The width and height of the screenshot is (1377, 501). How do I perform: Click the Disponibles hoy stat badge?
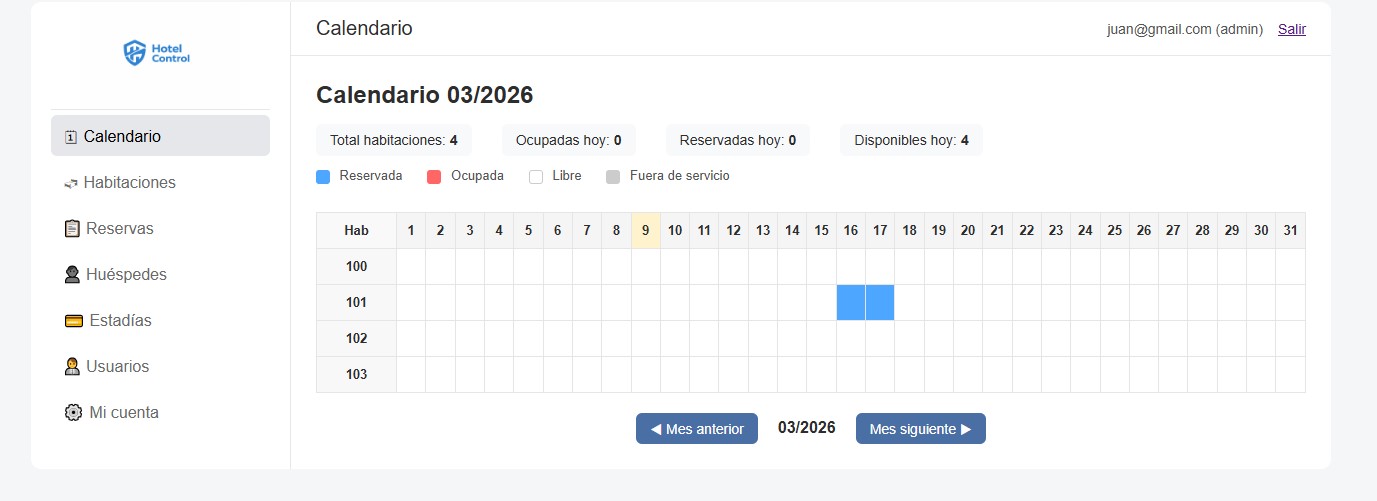pos(911,140)
